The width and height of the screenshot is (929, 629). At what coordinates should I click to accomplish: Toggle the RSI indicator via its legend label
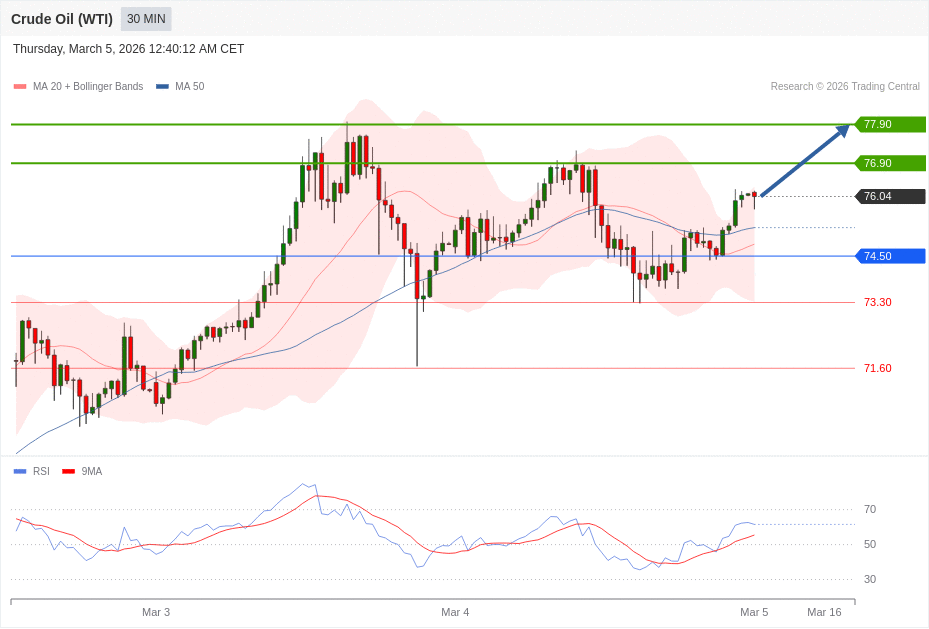click(41, 471)
